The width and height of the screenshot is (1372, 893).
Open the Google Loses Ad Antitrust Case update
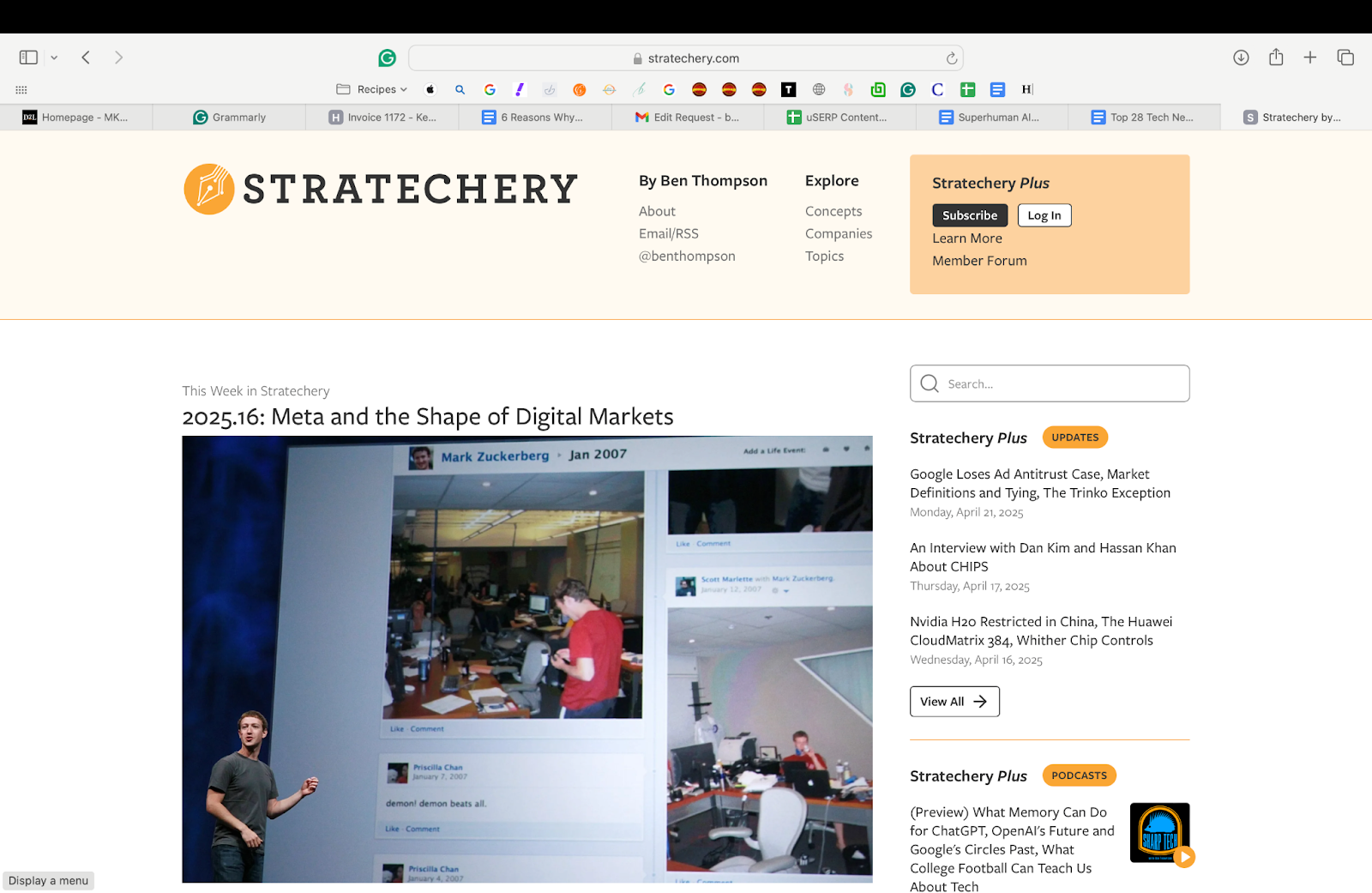tap(1040, 483)
